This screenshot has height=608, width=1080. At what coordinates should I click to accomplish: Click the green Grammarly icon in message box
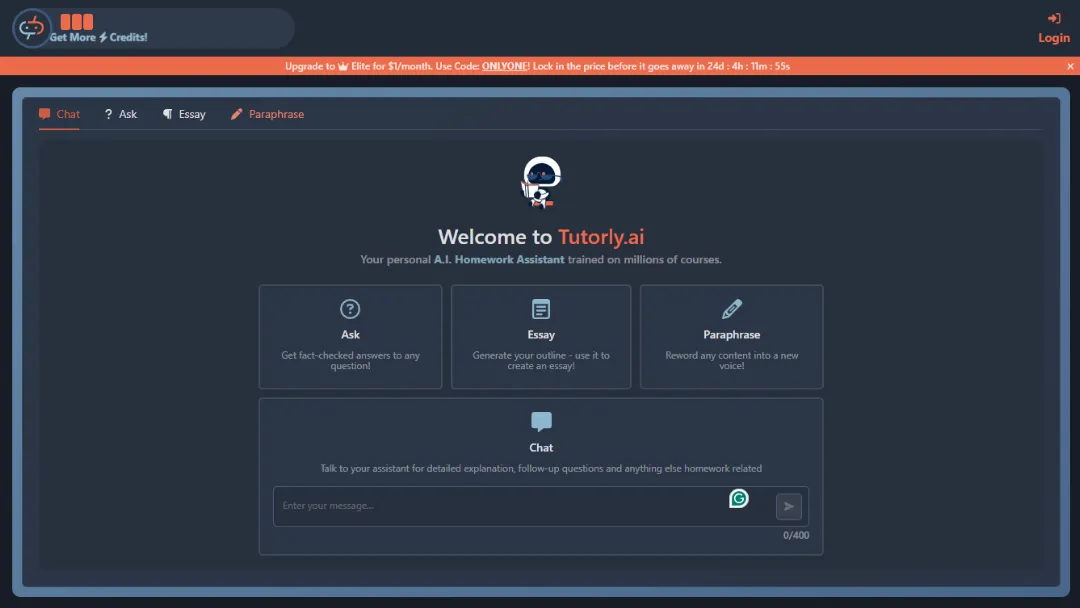click(739, 498)
